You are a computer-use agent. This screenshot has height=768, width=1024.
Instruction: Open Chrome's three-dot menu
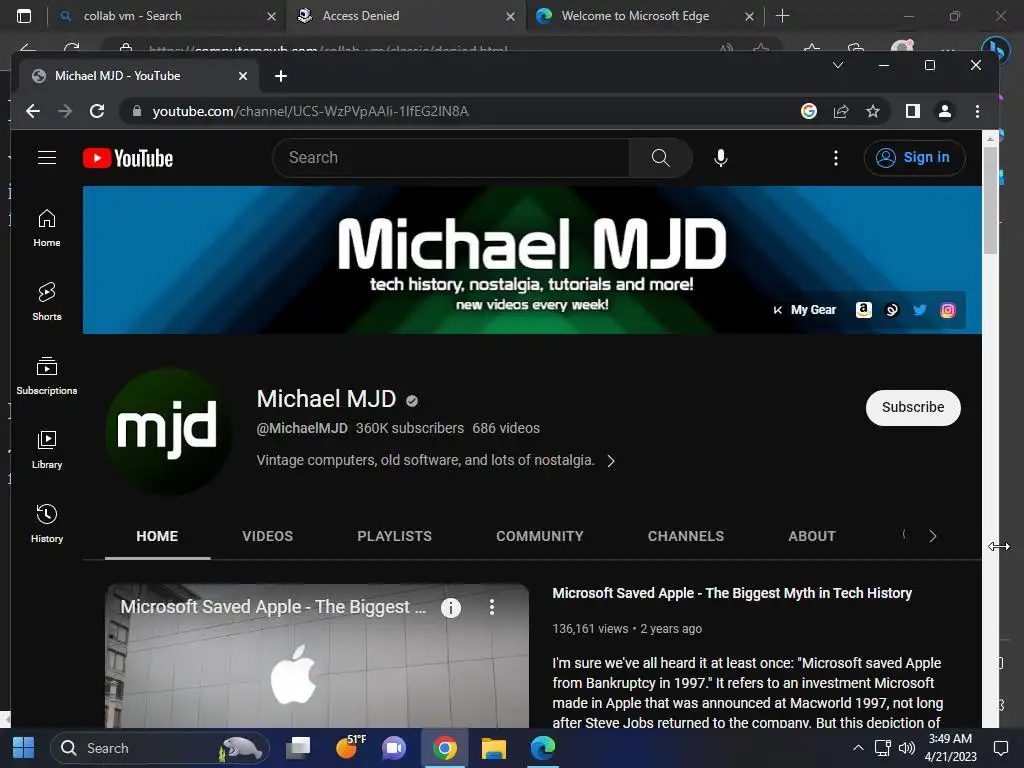point(977,111)
